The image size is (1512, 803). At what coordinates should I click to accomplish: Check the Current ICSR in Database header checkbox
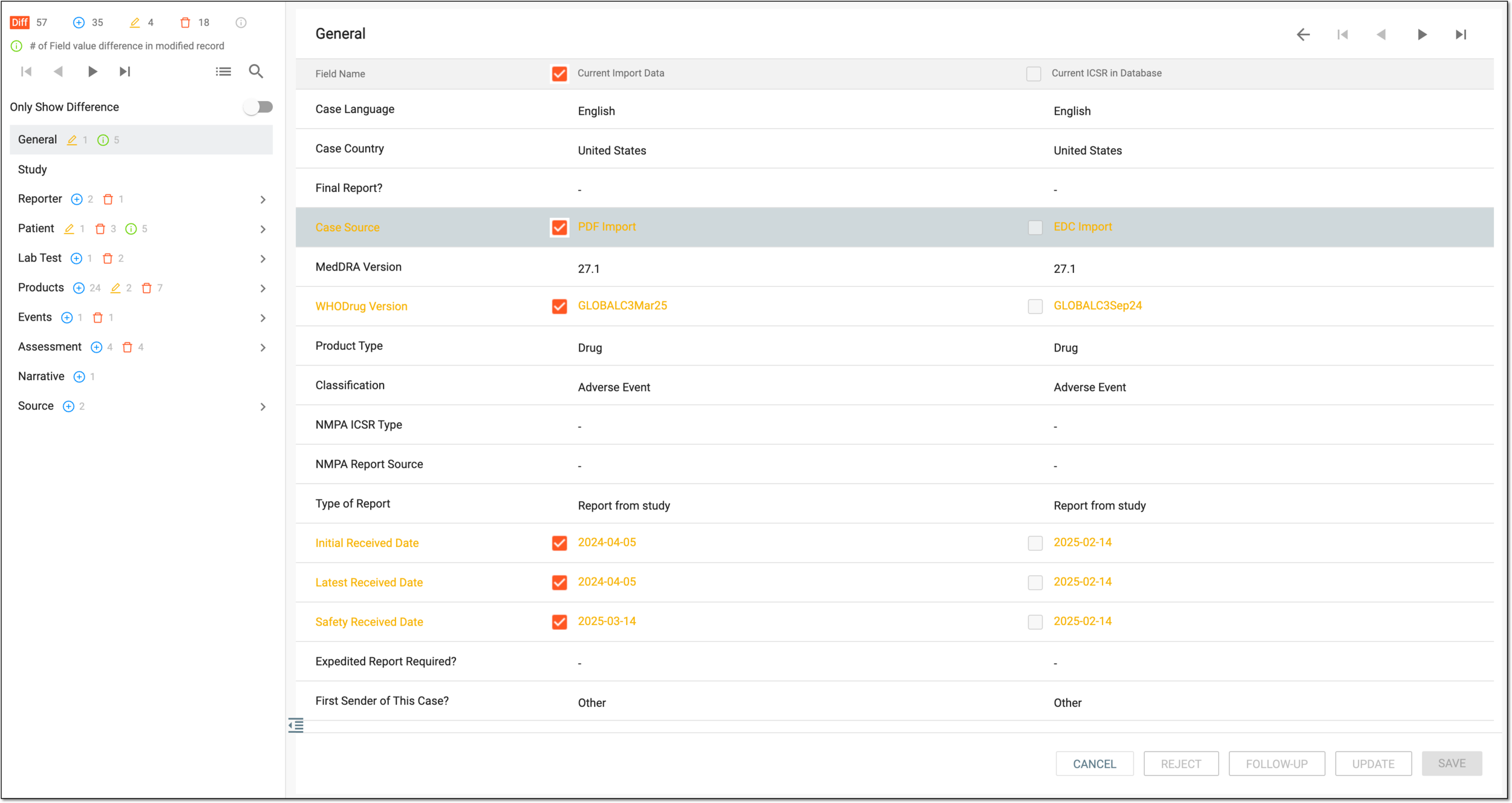click(x=1034, y=74)
